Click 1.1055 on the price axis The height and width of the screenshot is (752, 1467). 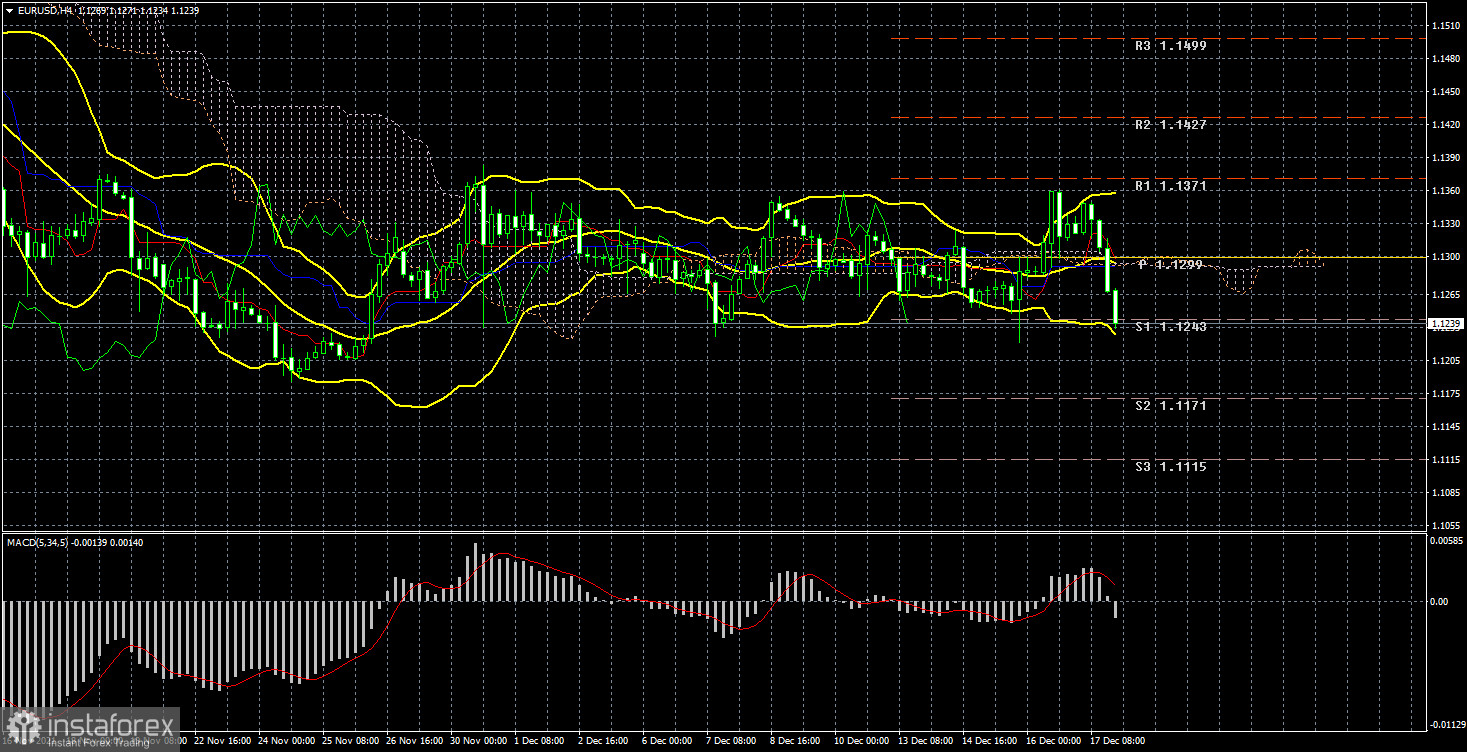(1446, 525)
